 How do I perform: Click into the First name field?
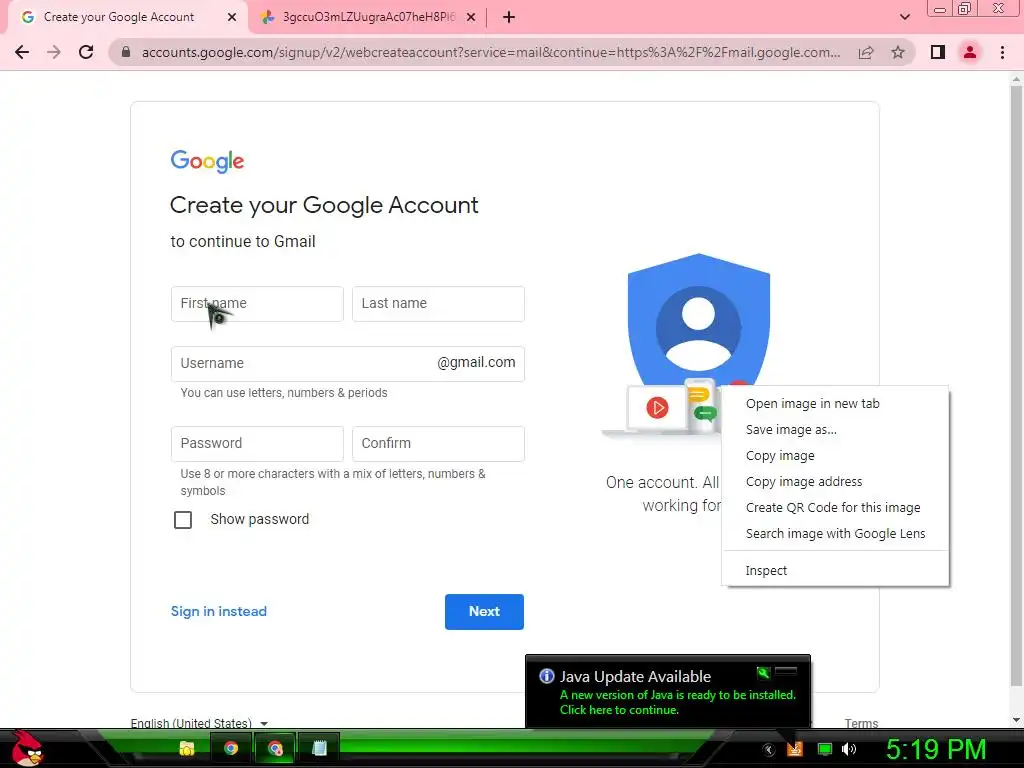click(x=257, y=304)
